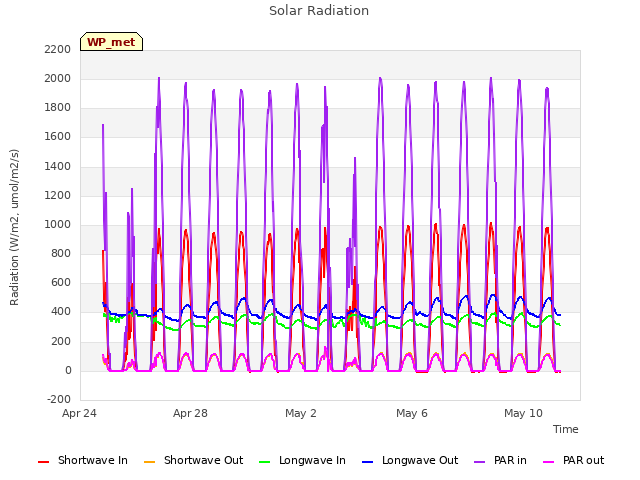Viewport: 640px width, 480px height.
Task: Click the Apr 24 axis tick label
Action: [x=79, y=413]
